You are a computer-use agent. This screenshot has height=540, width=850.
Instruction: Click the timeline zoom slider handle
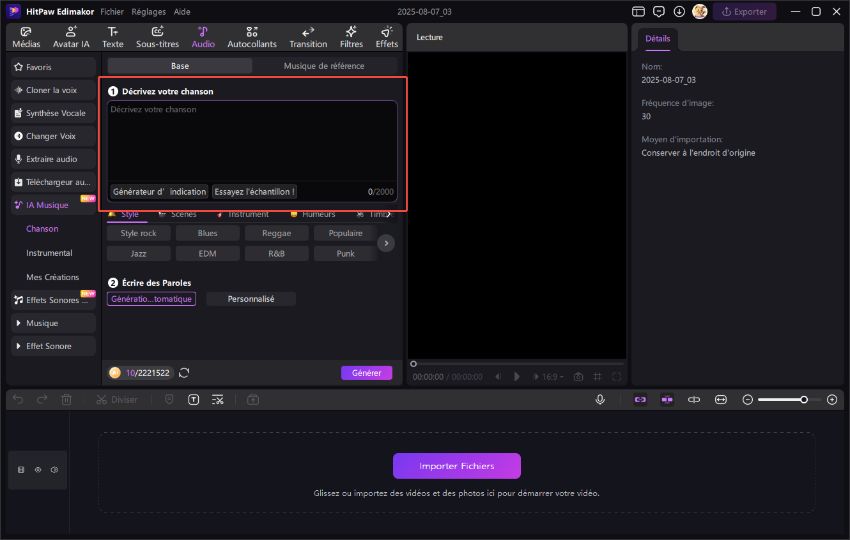tap(804, 400)
